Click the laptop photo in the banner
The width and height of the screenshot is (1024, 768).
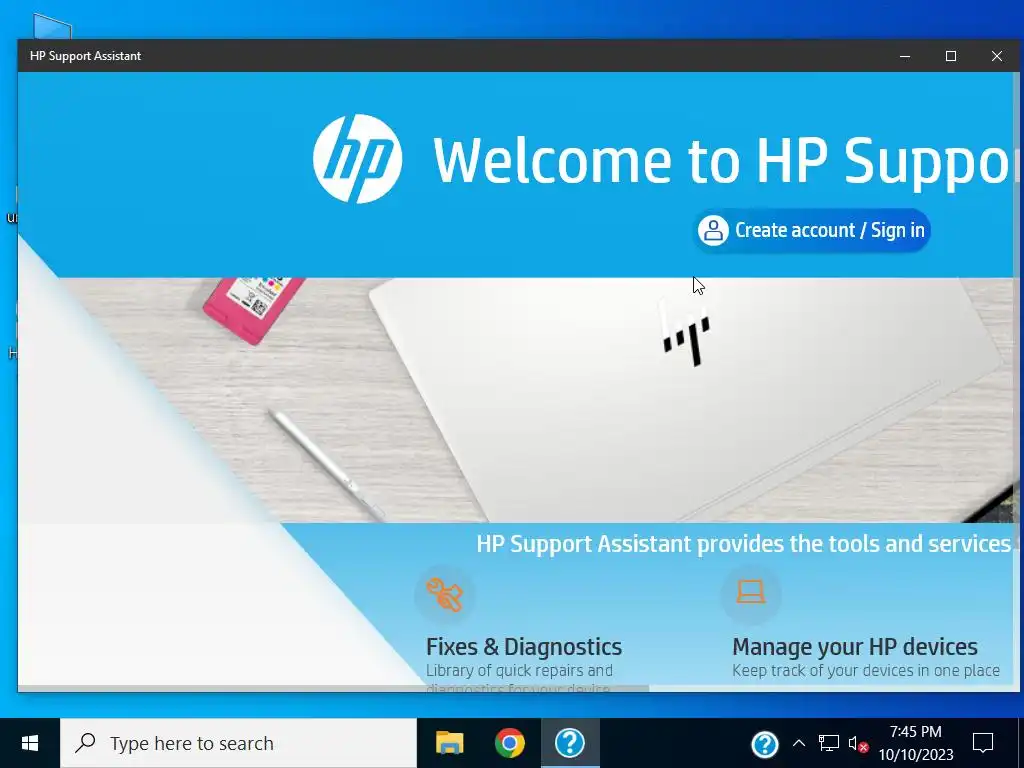(686, 398)
